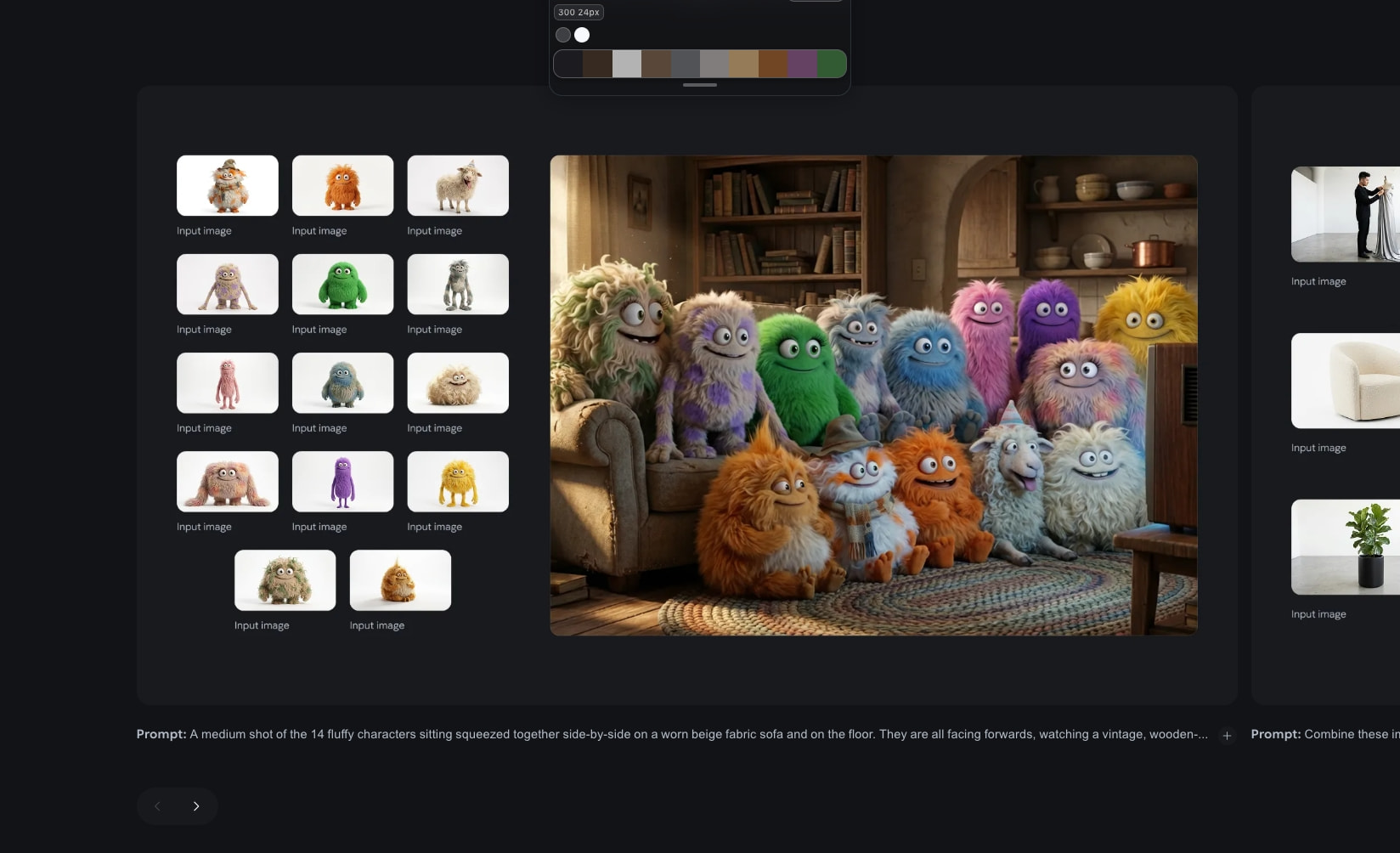Open the fluffy orange monster input image

(x=342, y=185)
